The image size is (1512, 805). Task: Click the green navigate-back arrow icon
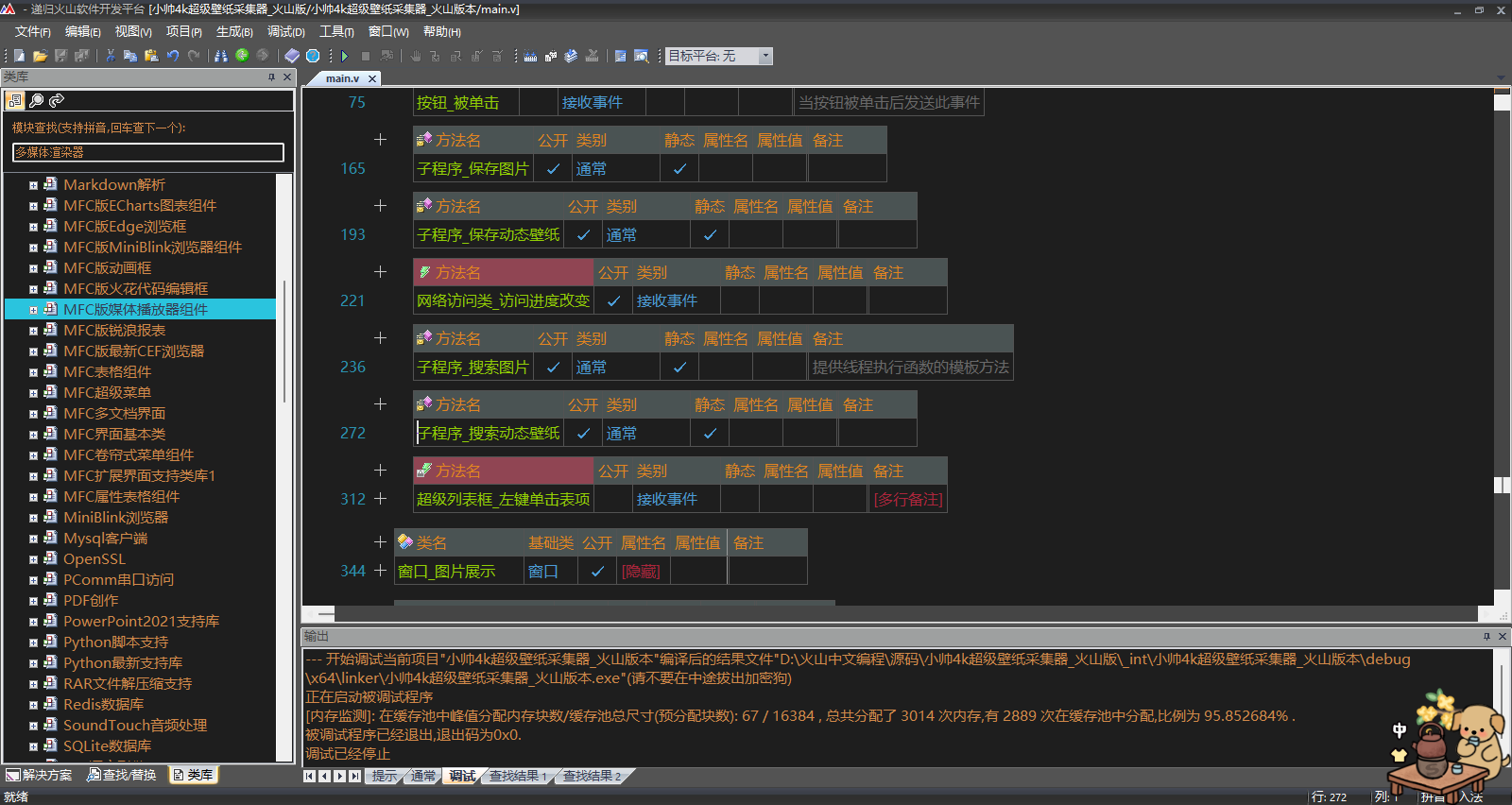[x=242, y=56]
